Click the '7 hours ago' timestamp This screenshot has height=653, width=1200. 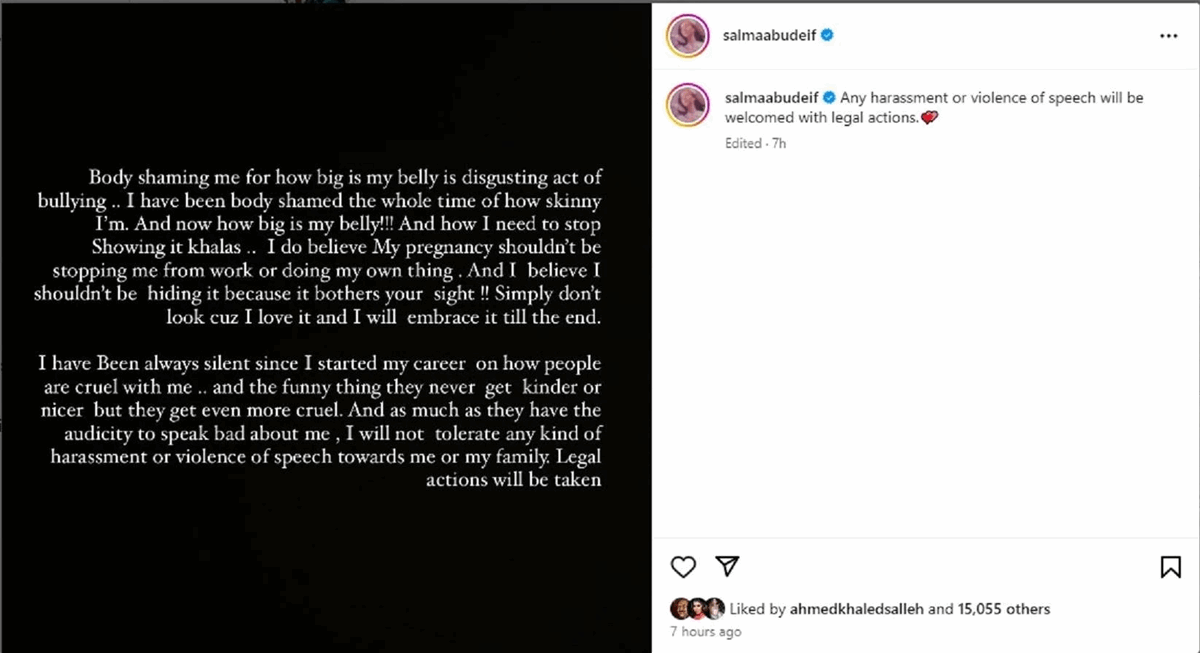[705, 632]
